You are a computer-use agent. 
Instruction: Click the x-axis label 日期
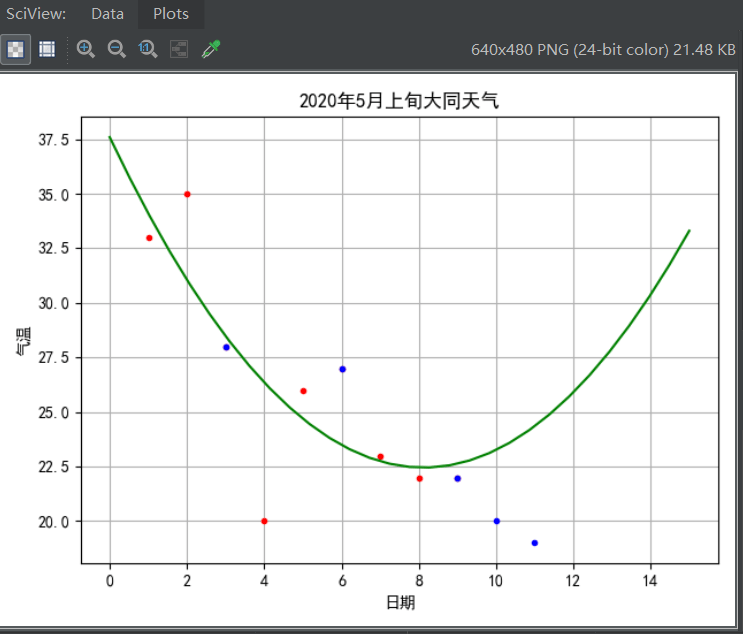[x=400, y=602]
